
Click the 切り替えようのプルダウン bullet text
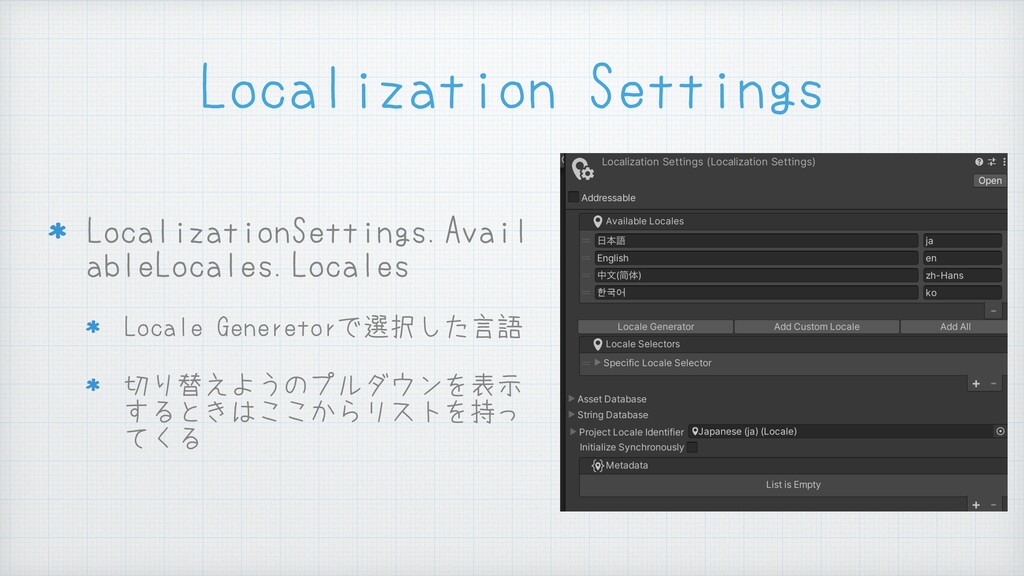pyautogui.click(x=323, y=411)
